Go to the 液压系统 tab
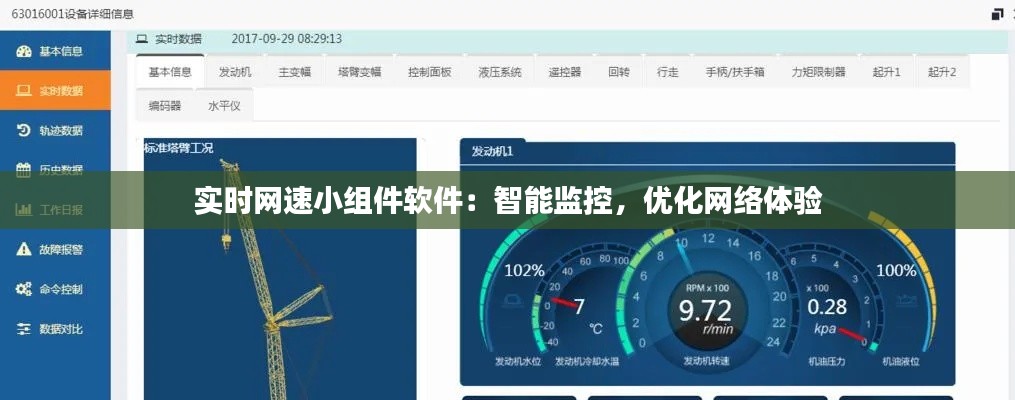The image size is (1015, 400). pos(500,72)
